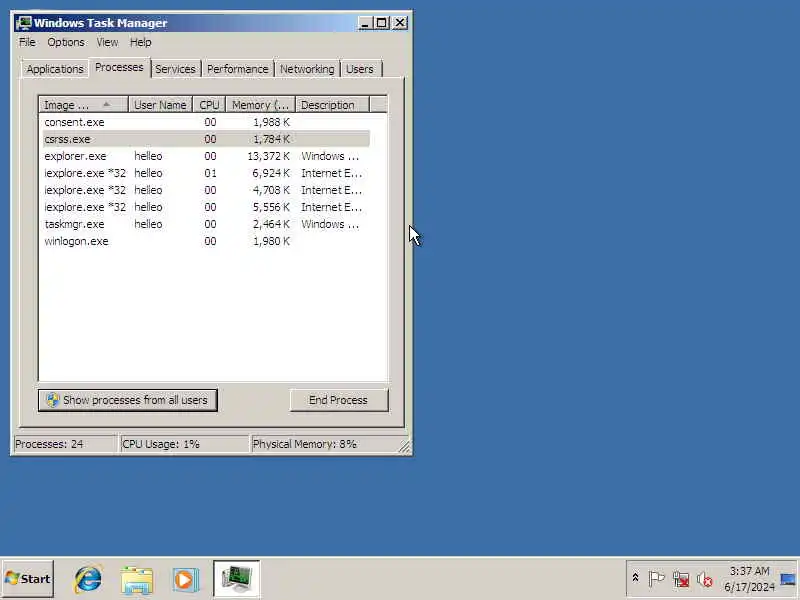Select the Processes tab
Viewport: 800px width, 600px height.
click(119, 67)
